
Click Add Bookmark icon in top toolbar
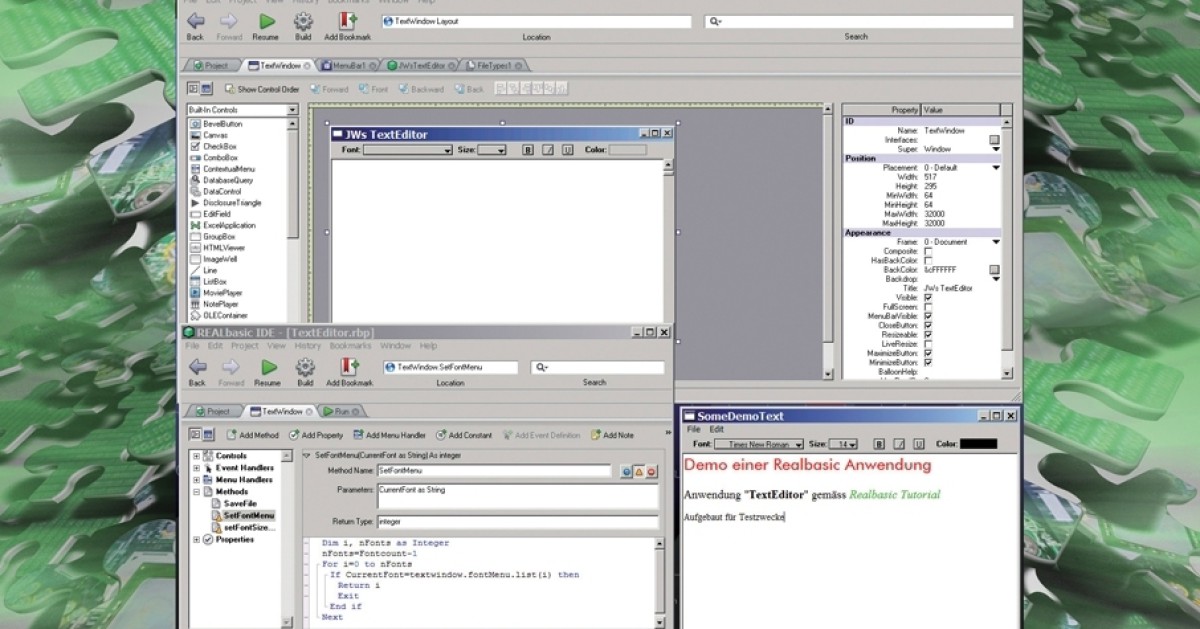tap(347, 21)
